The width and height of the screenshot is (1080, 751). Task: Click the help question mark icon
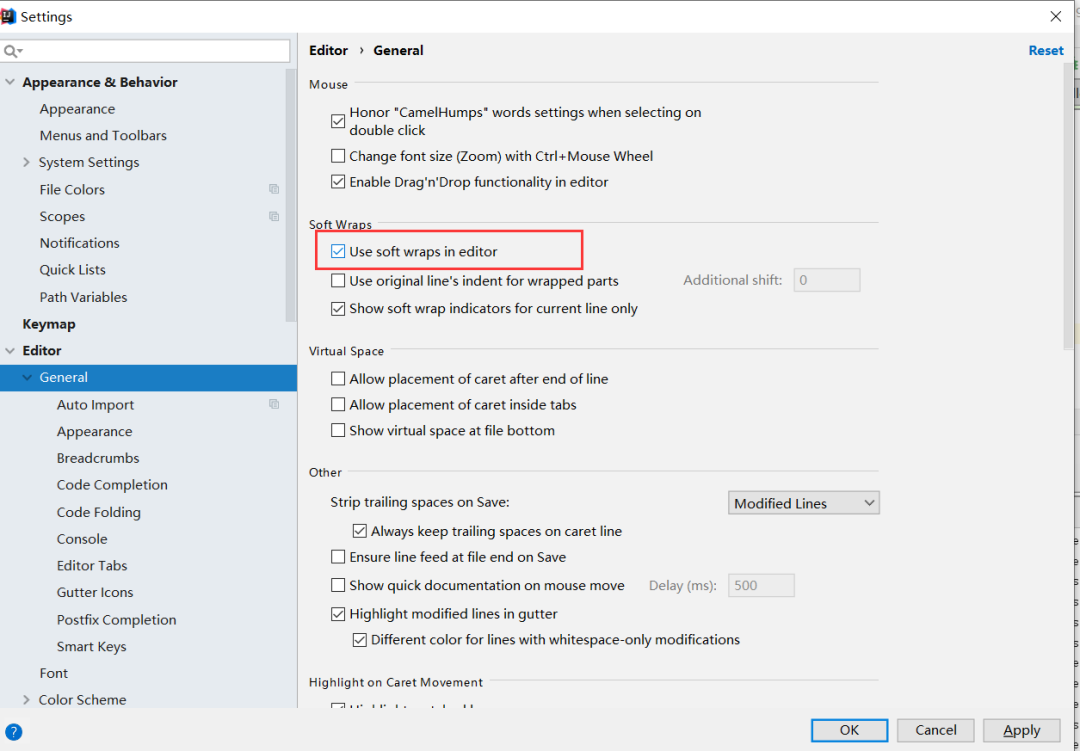pos(13,732)
